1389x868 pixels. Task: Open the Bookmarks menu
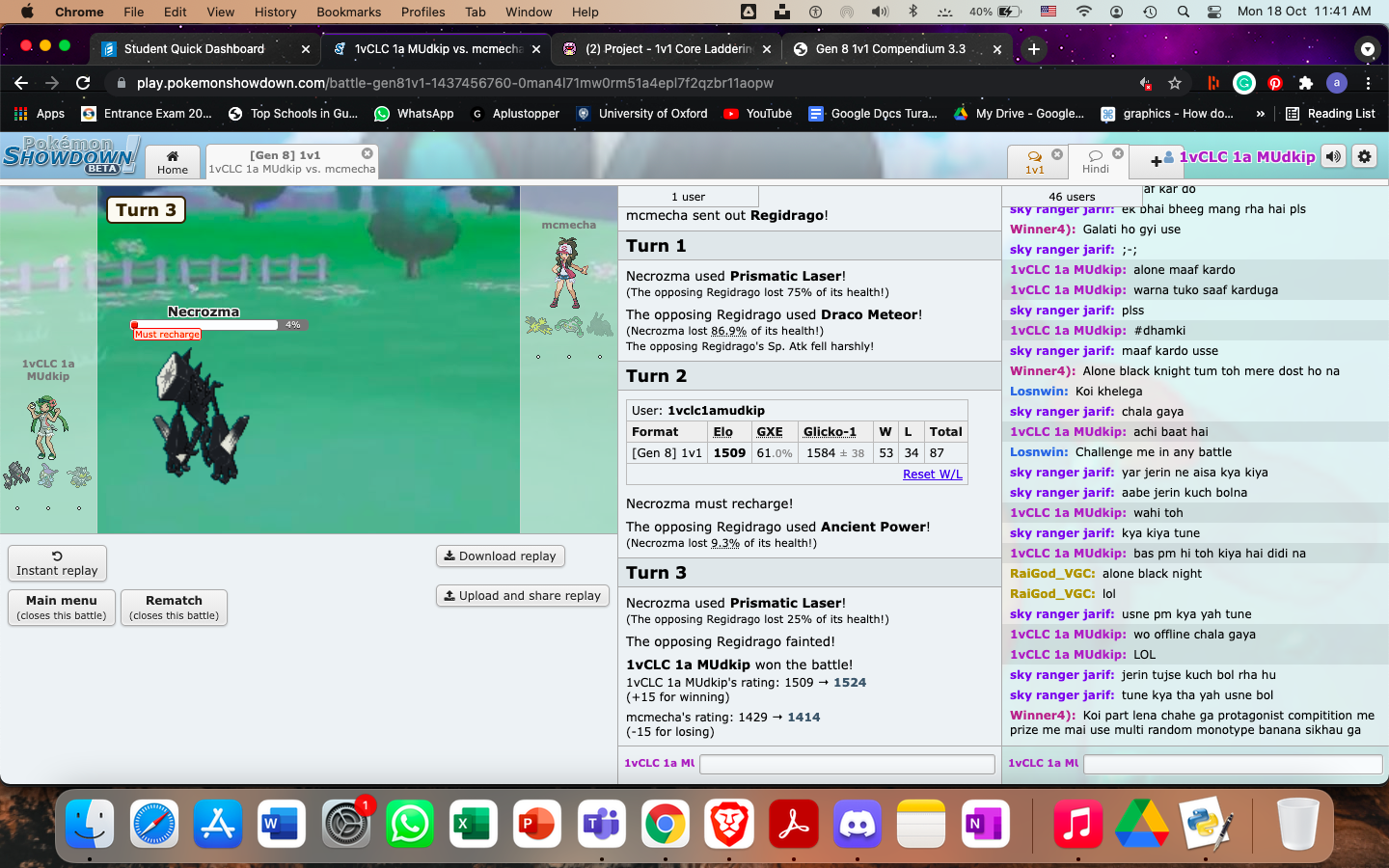[x=348, y=12]
